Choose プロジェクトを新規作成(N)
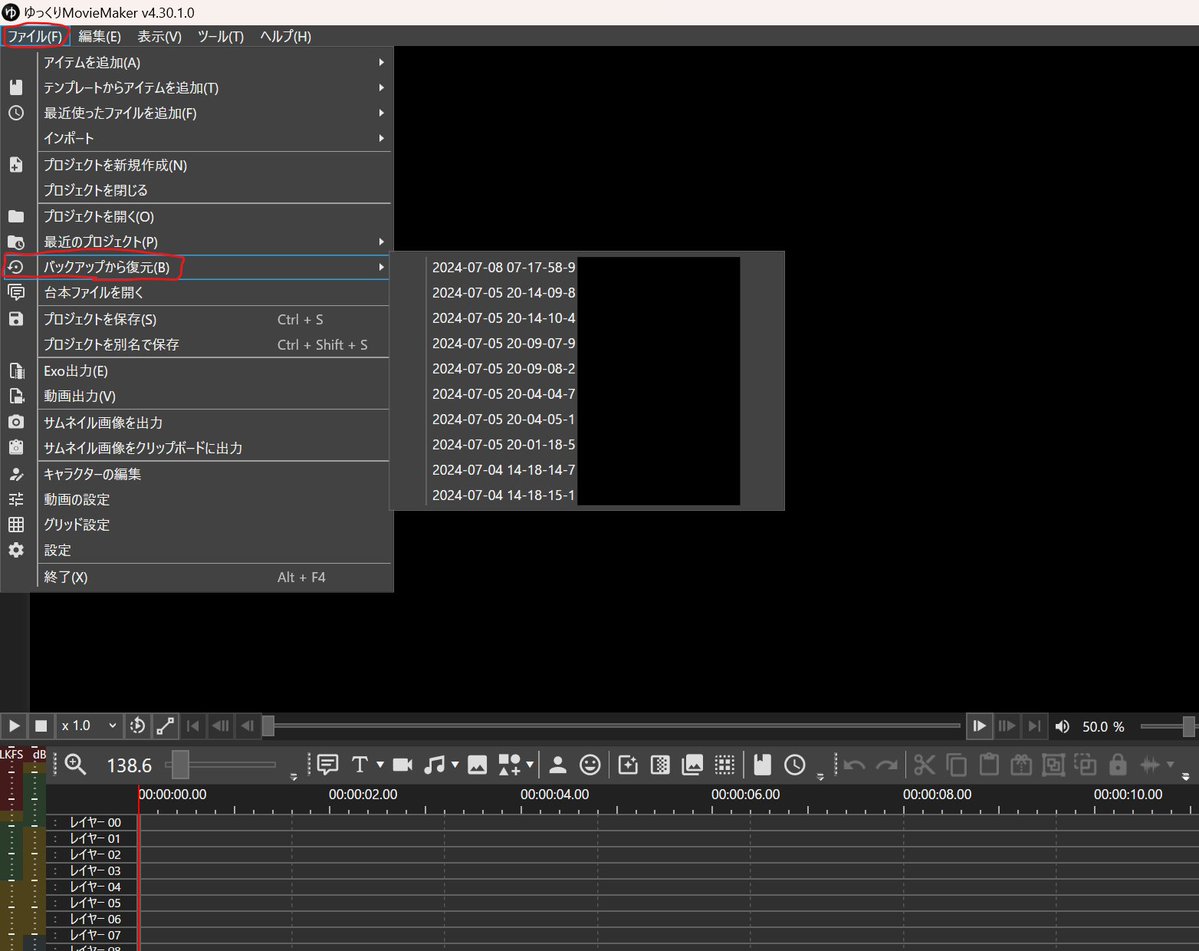 [x=214, y=165]
